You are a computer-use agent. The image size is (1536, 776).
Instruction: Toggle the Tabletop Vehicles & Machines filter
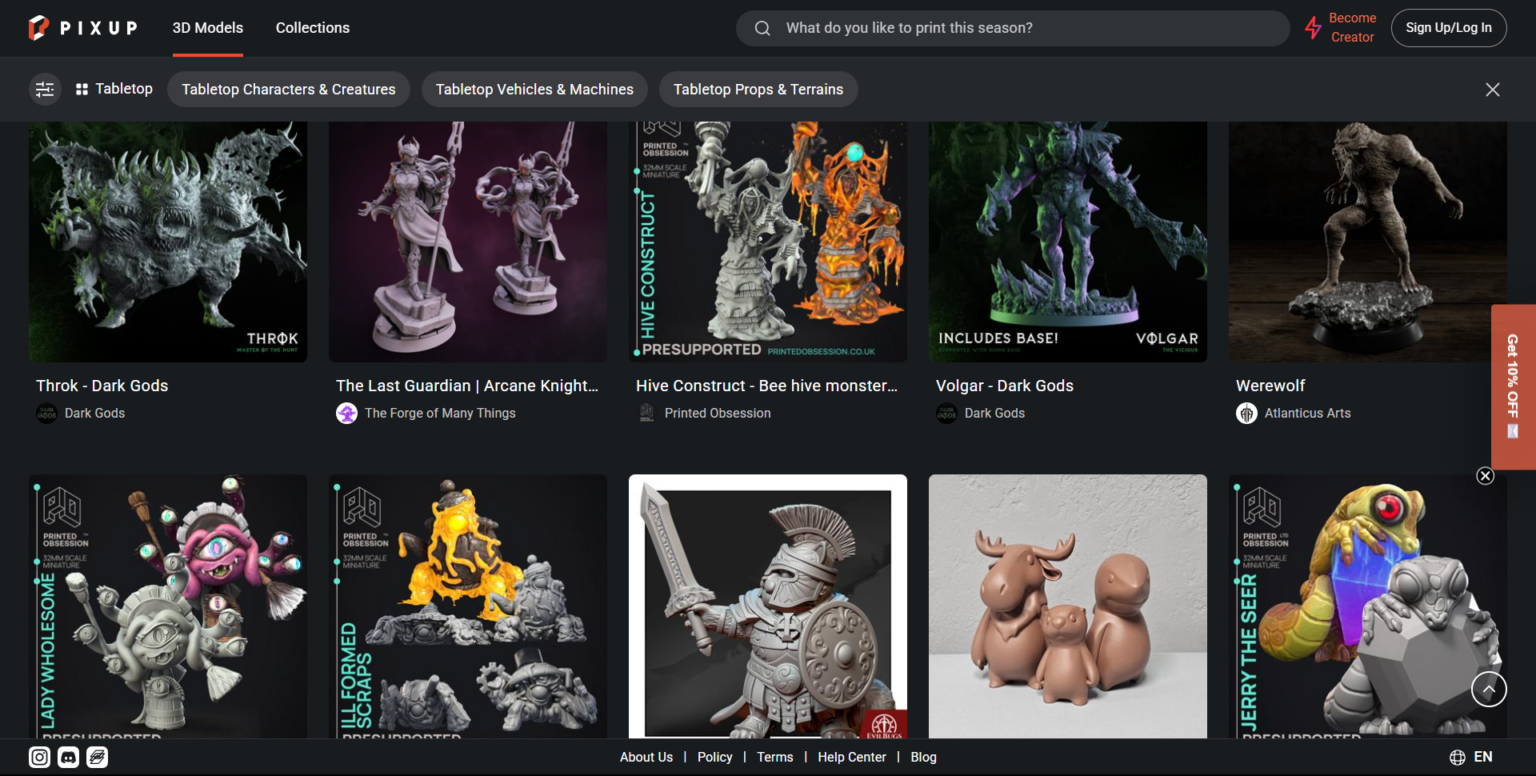pyautogui.click(x=534, y=89)
